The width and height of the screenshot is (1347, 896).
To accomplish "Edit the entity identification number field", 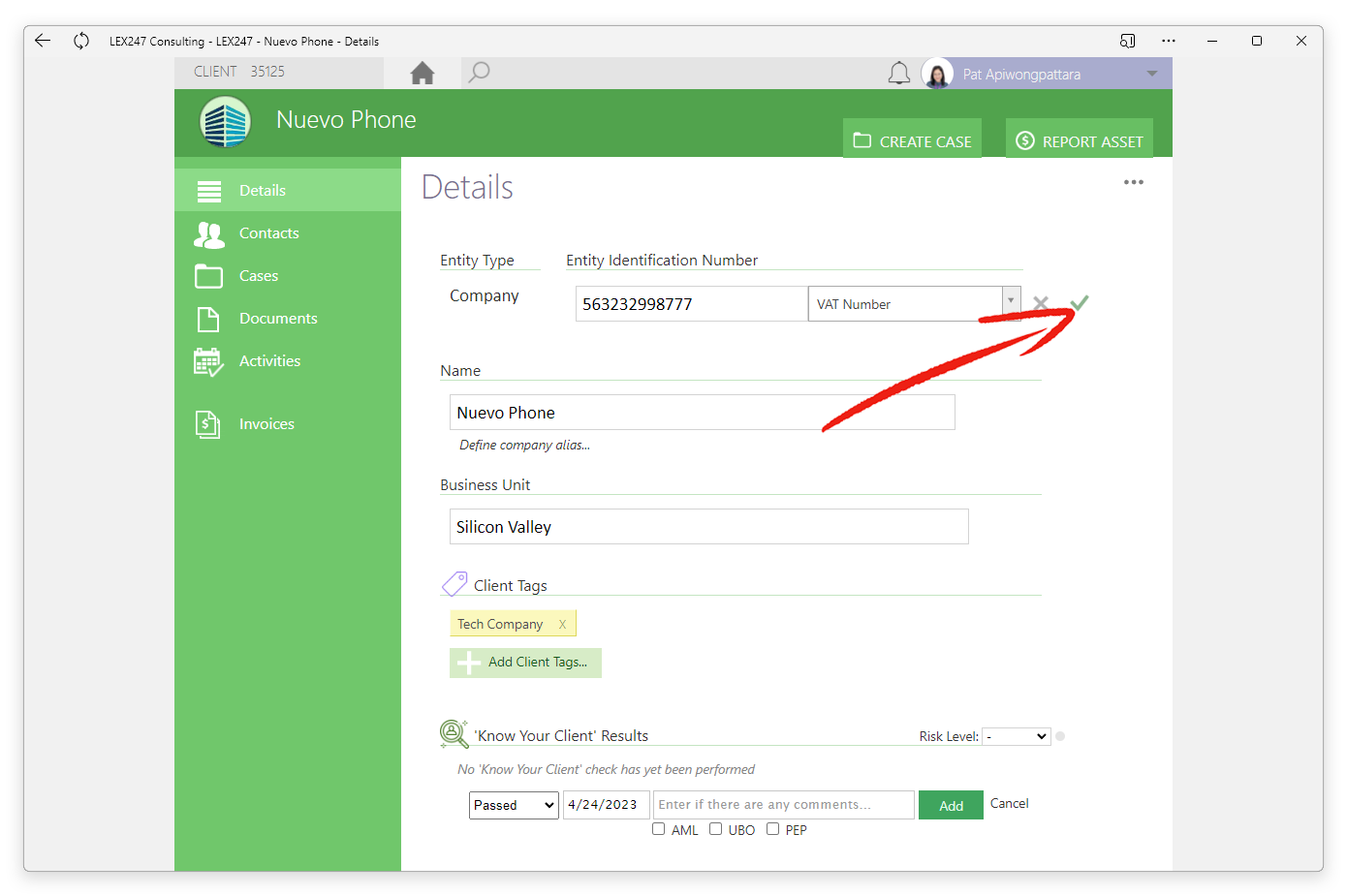I will point(692,304).
